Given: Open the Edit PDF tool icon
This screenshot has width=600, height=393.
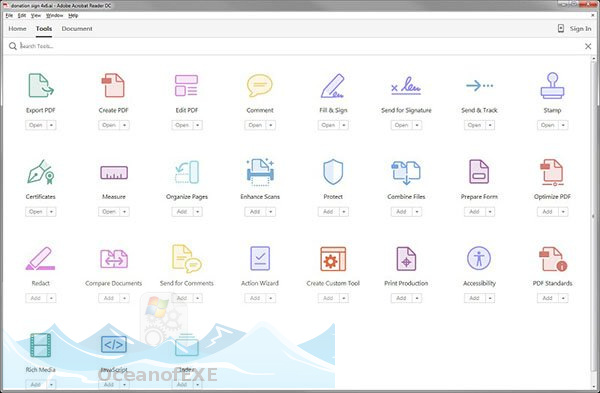Looking at the screenshot, I should 186,85.
